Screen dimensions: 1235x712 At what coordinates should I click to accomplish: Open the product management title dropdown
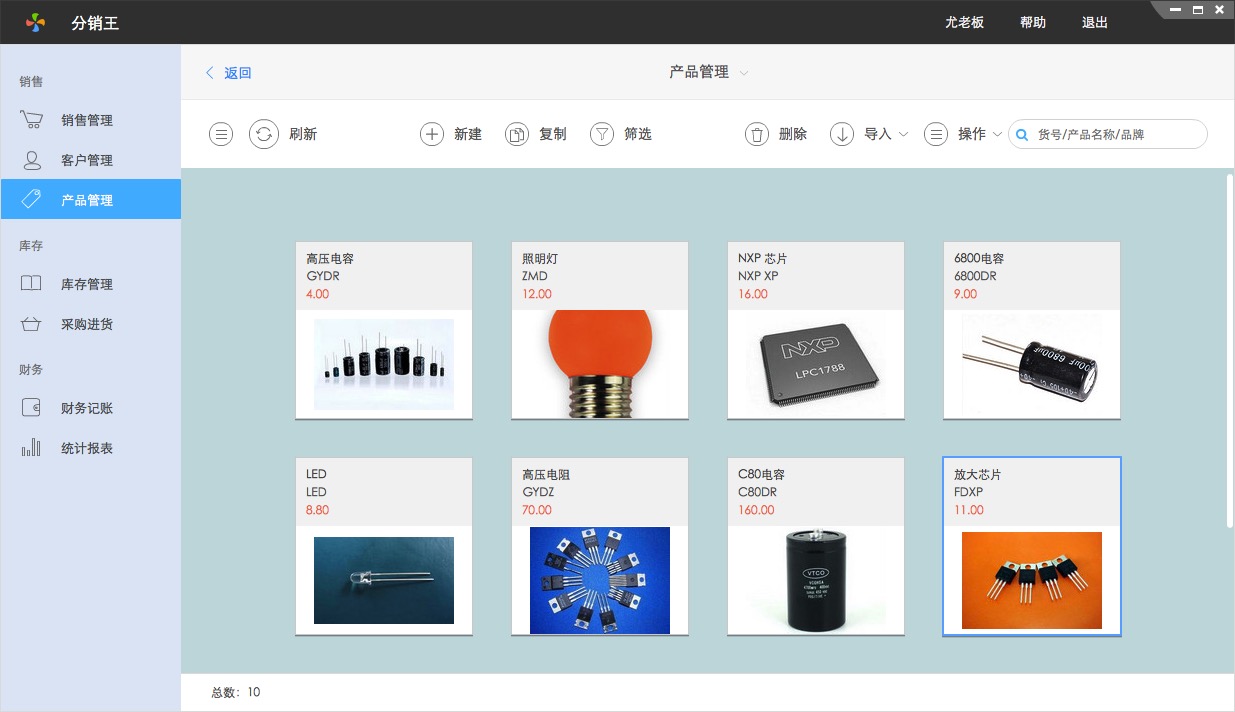click(743, 73)
